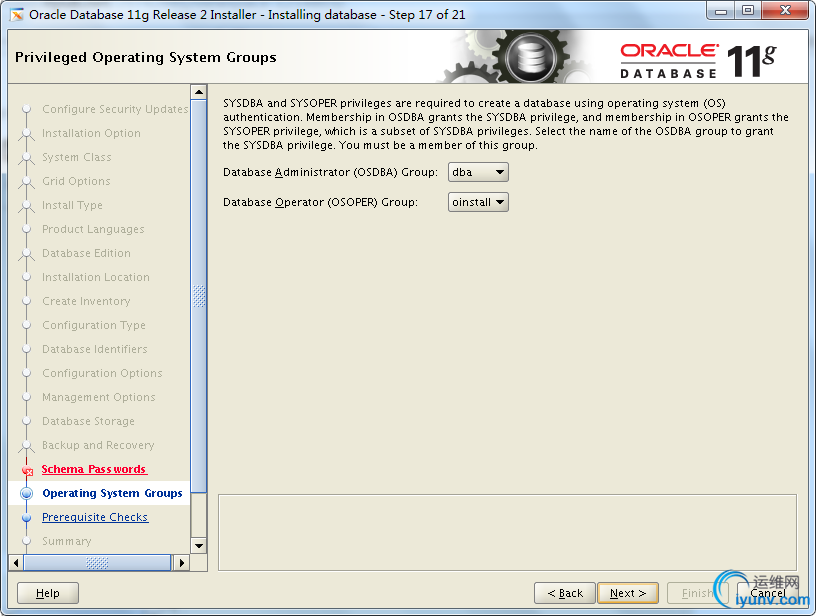The width and height of the screenshot is (816, 616).
Task: Click the Prerequisite Checks step bullet icon
Action: (27, 518)
